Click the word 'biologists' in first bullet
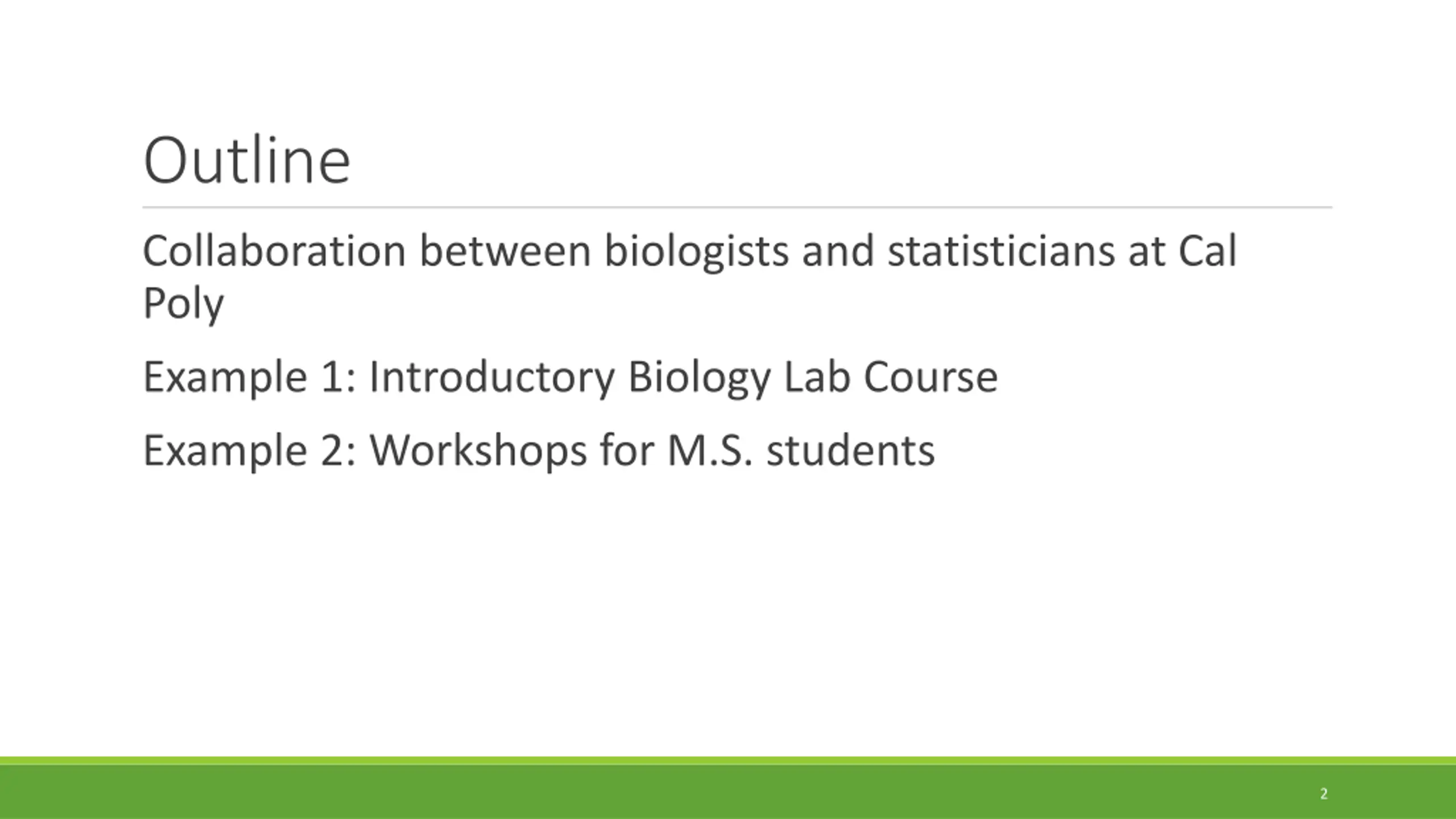 (696, 252)
